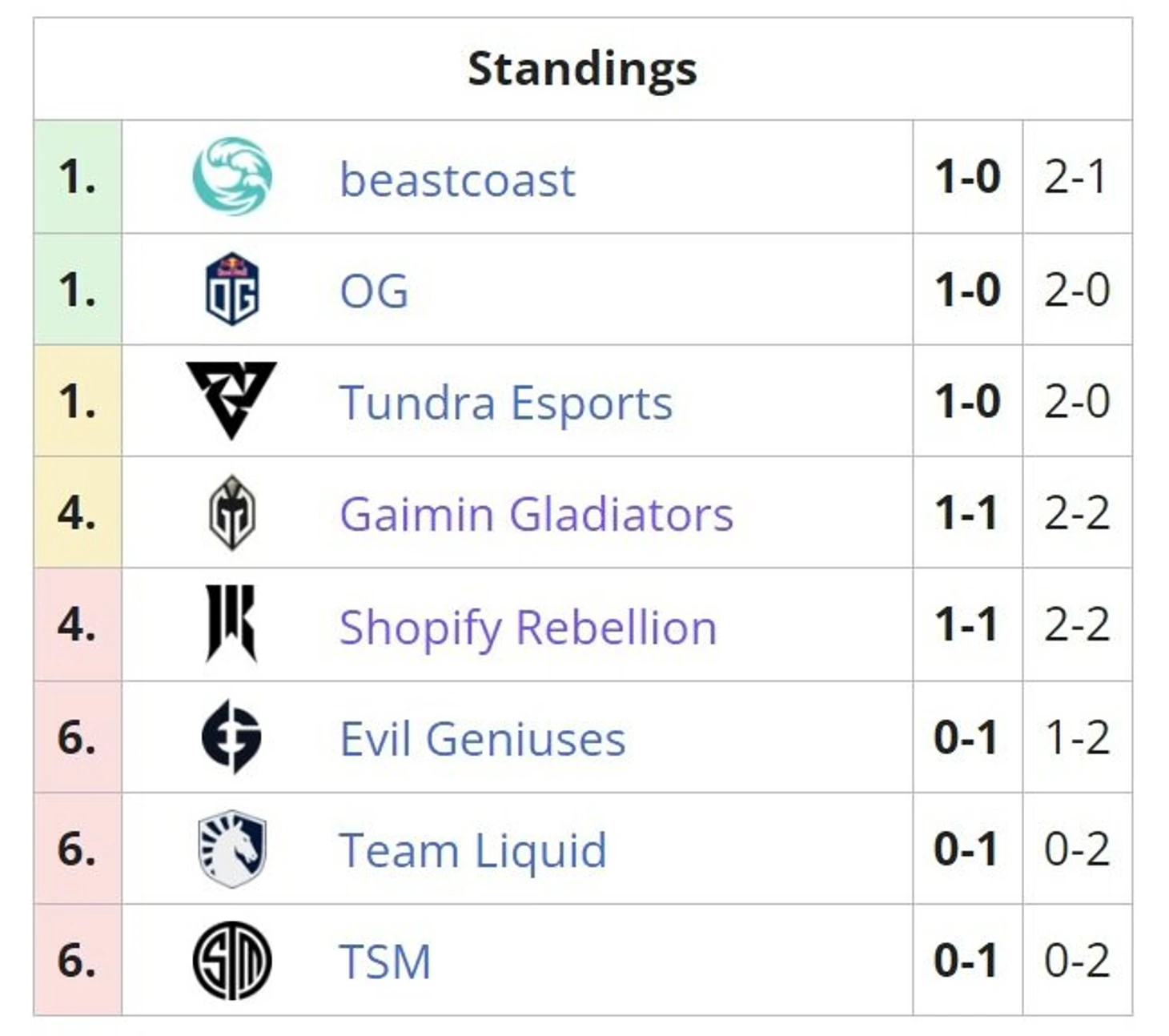
Task: Click beastcoast's 1-0 series record
Action: (x=967, y=177)
